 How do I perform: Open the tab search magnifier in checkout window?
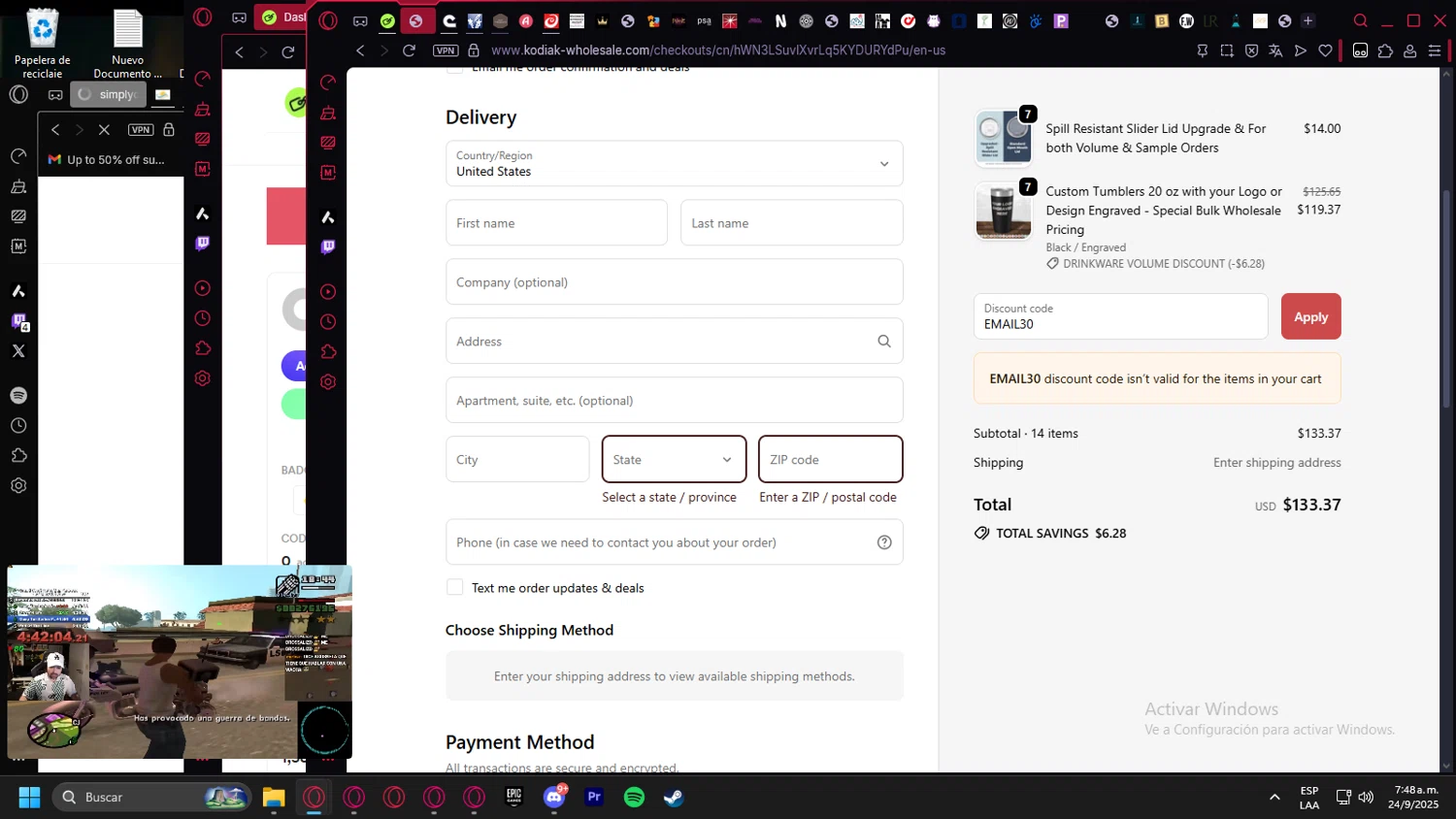point(1361,20)
